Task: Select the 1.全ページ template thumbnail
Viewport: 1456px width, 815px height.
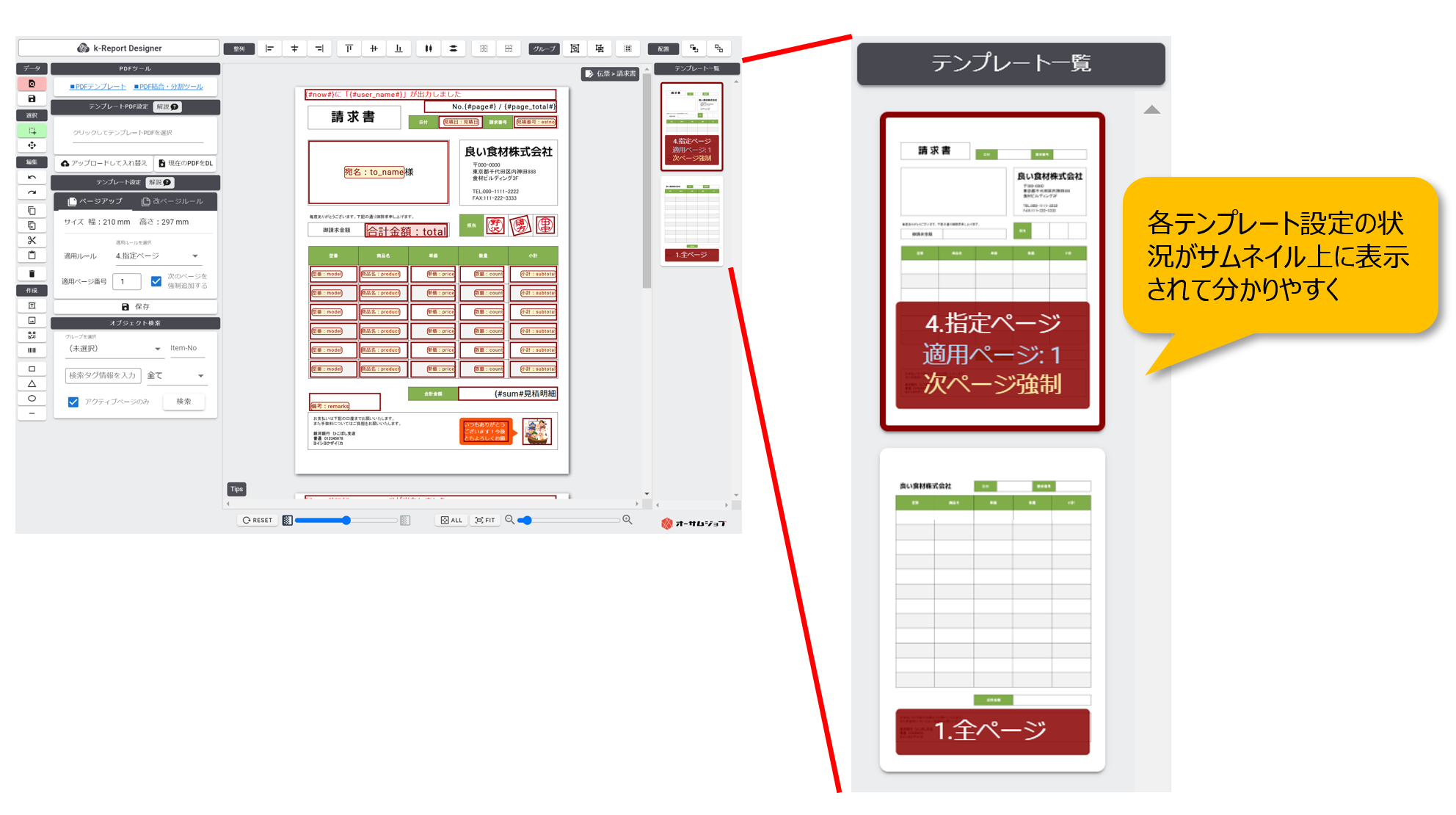Action: (691, 220)
